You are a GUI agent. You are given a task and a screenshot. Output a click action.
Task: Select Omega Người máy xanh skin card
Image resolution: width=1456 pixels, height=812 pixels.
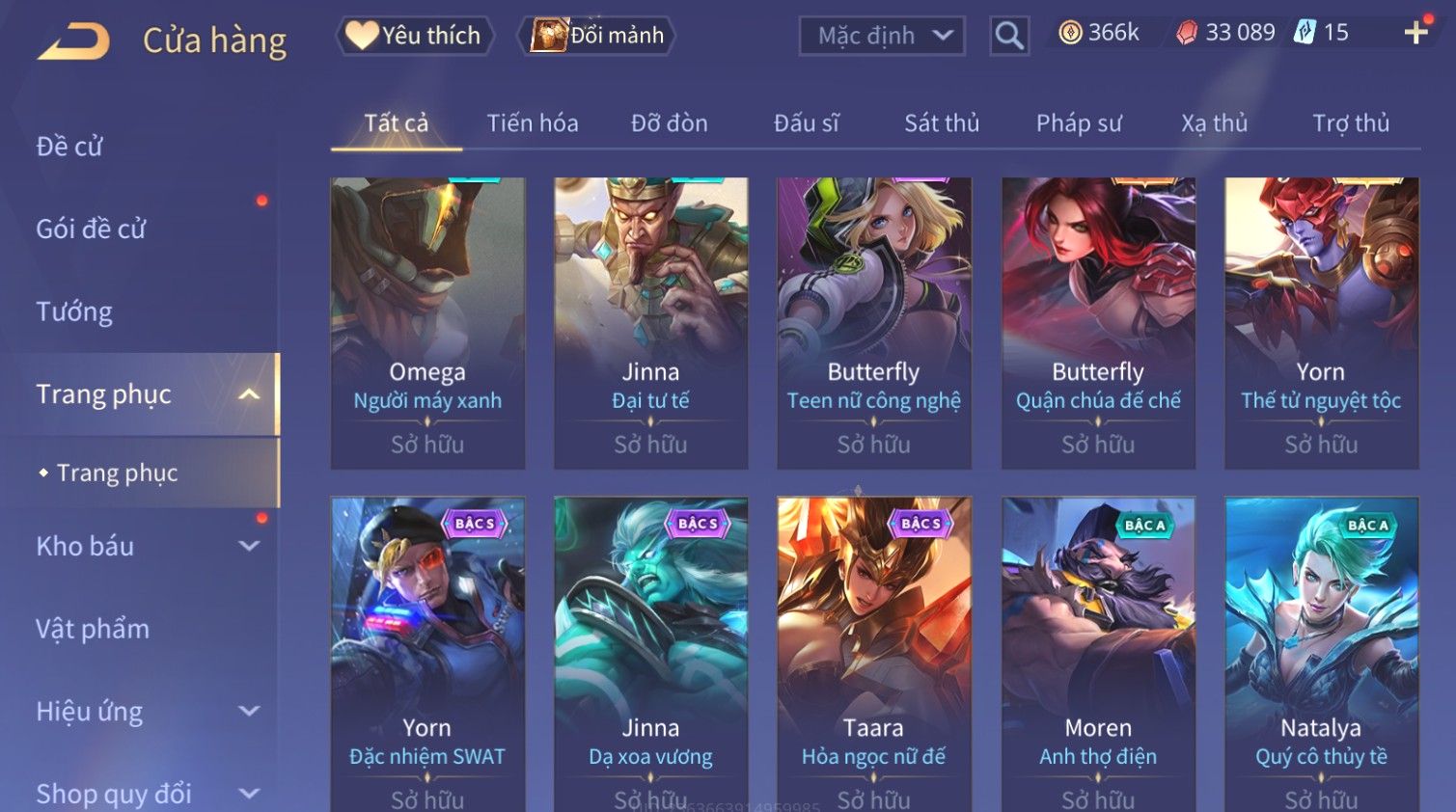click(x=427, y=323)
